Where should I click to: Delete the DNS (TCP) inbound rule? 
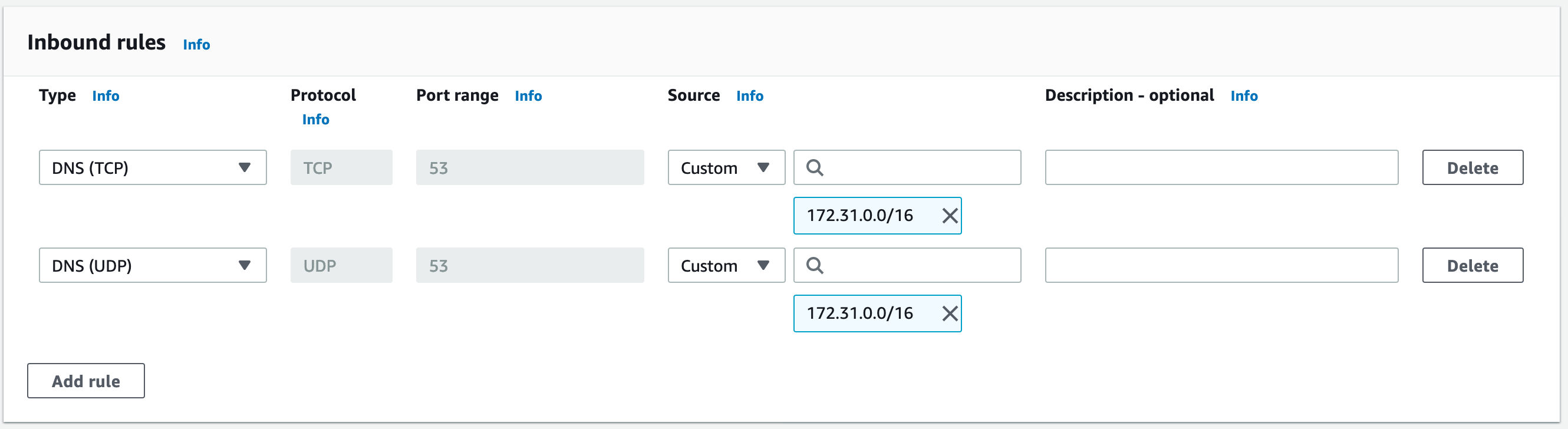click(1472, 168)
